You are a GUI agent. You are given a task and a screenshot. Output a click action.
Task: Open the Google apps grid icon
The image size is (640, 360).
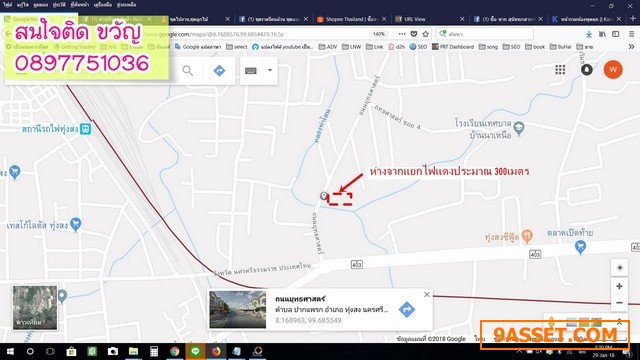pos(560,70)
